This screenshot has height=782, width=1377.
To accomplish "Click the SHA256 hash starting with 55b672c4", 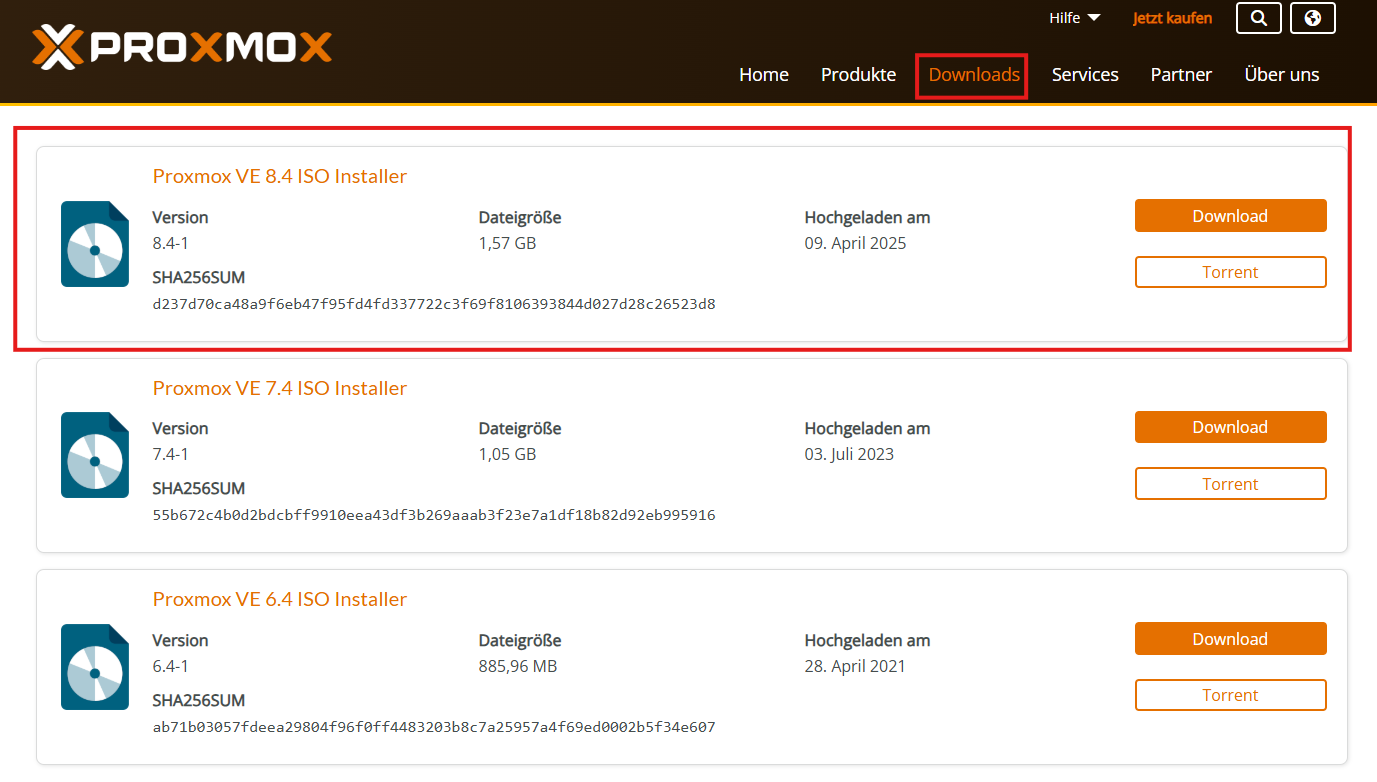I will [434, 516].
